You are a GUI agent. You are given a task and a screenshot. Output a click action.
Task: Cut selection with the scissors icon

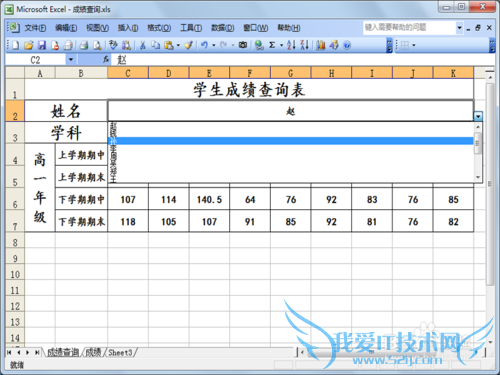143,45
